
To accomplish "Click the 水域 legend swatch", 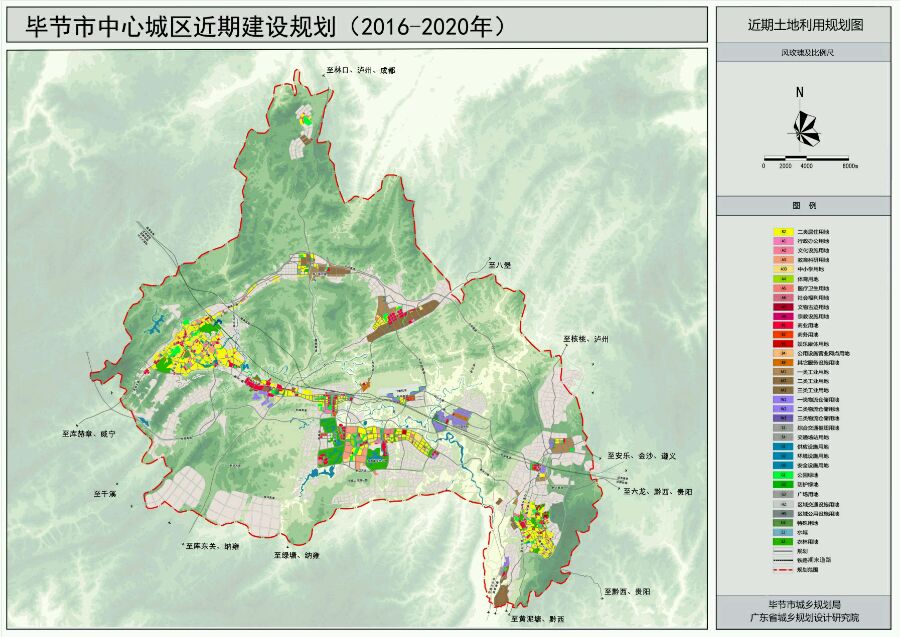I will [x=784, y=532].
